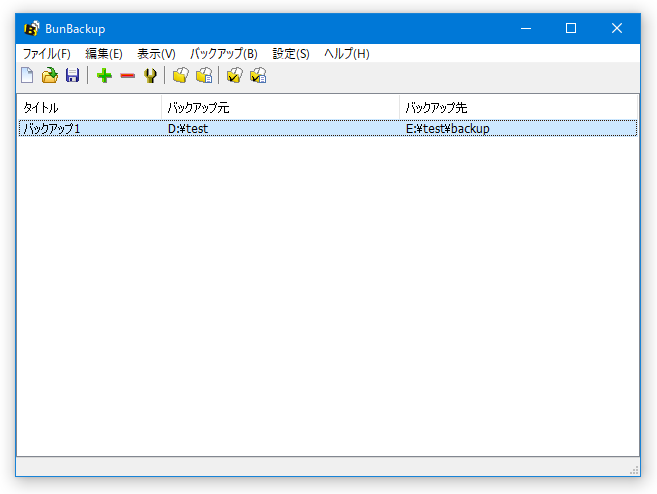
Task: Click the BunBackup title bar app icon
Action: tap(31, 28)
